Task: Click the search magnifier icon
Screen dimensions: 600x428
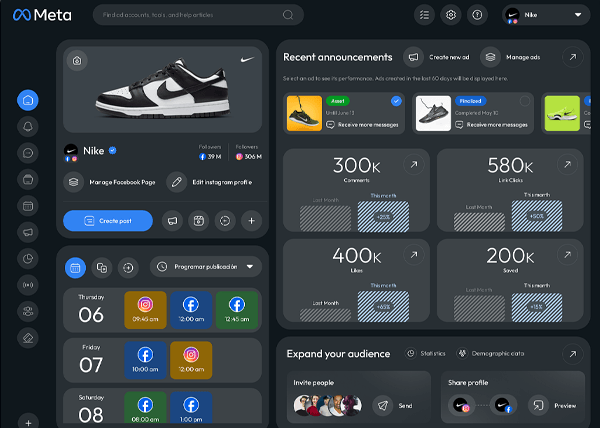Action: pyautogui.click(x=288, y=15)
